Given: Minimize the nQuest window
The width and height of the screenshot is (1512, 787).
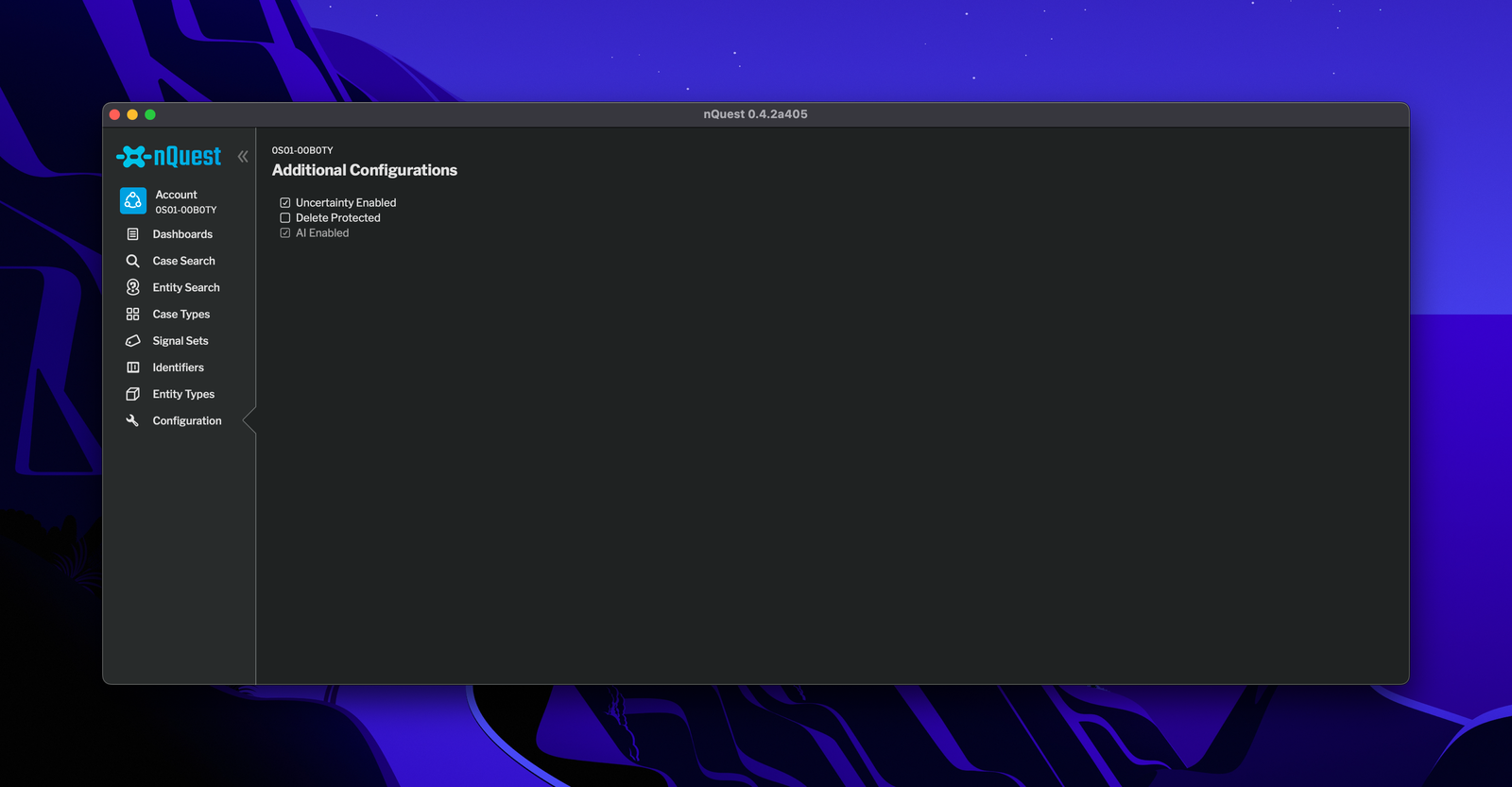Looking at the screenshot, I should pyautogui.click(x=132, y=114).
